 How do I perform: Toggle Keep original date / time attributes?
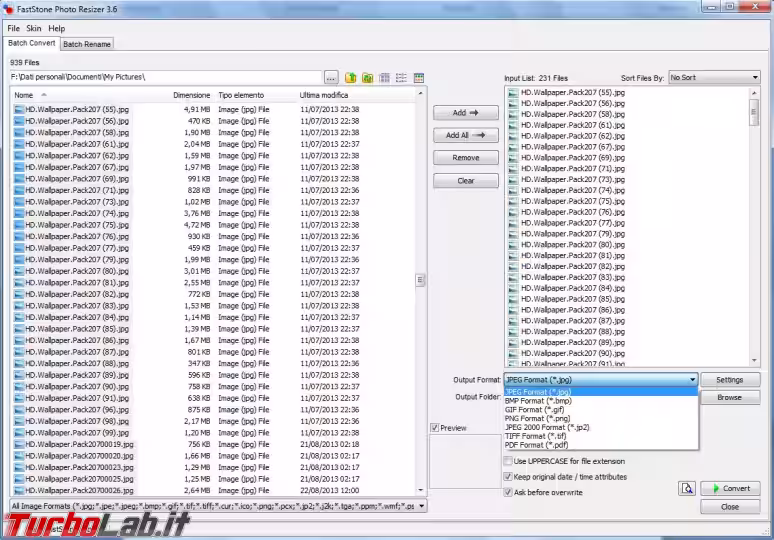507,477
